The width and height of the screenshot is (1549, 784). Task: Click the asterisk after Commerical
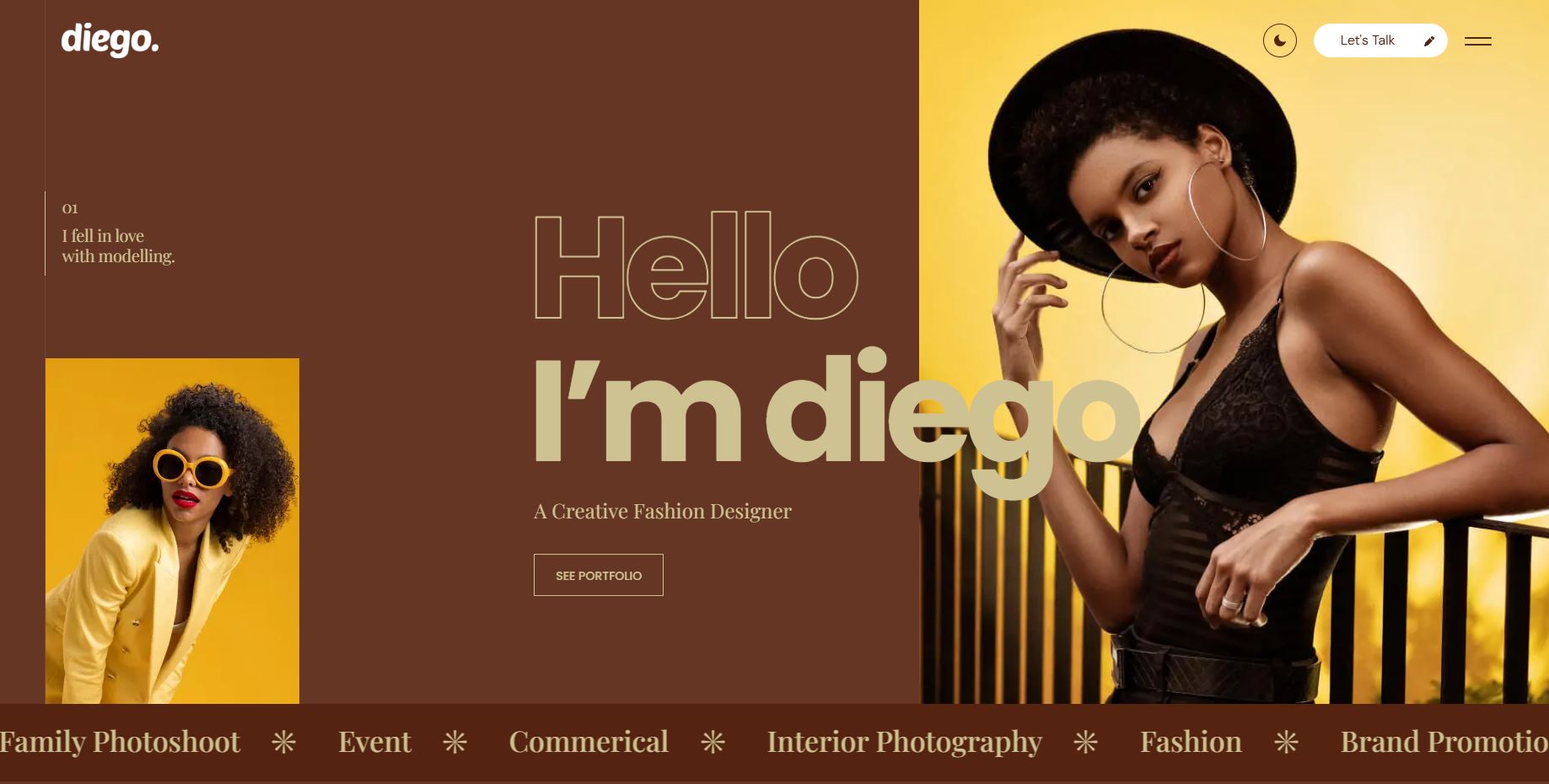pos(713,742)
